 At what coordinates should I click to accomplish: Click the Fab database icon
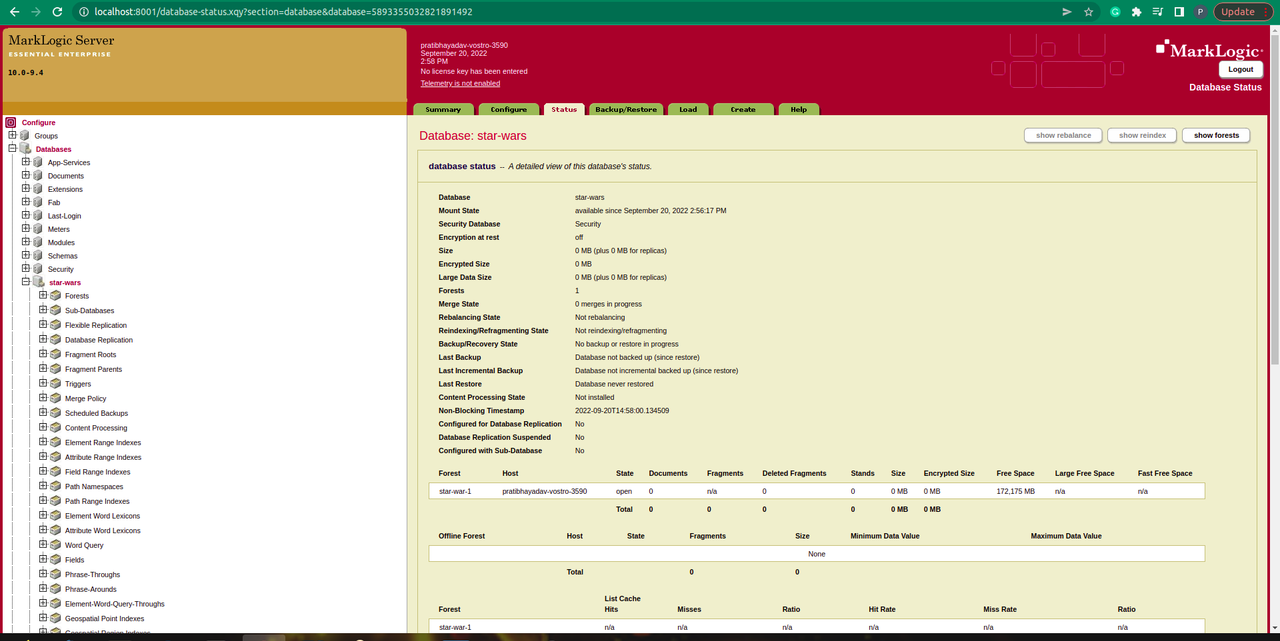pyautogui.click(x=38, y=202)
